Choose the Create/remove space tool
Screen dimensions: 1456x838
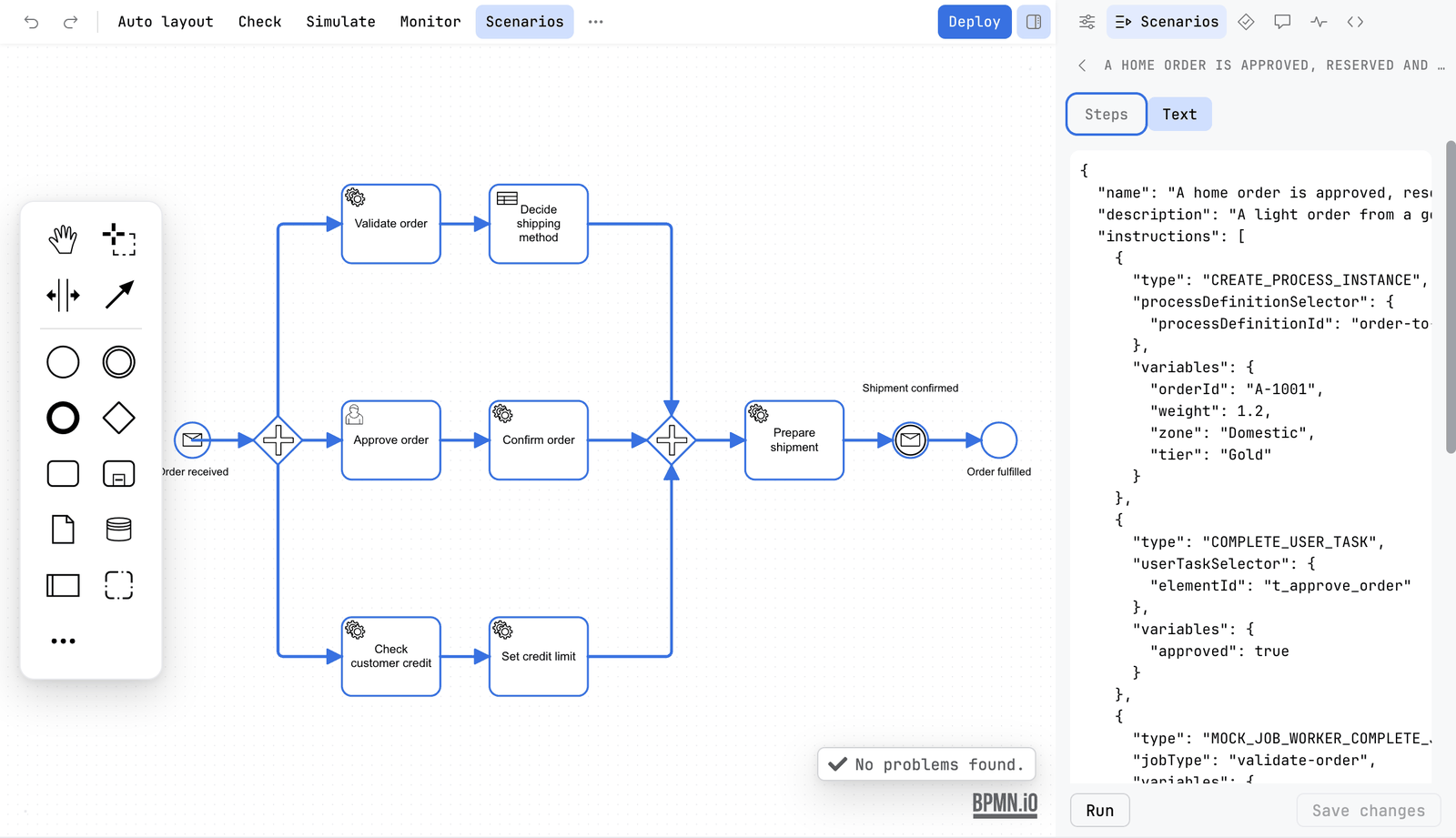[63, 295]
